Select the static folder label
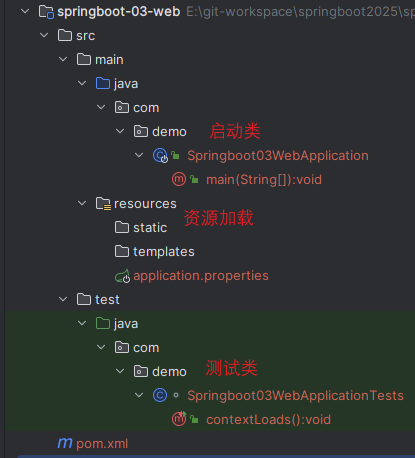The width and height of the screenshot is (415, 458). (150, 228)
